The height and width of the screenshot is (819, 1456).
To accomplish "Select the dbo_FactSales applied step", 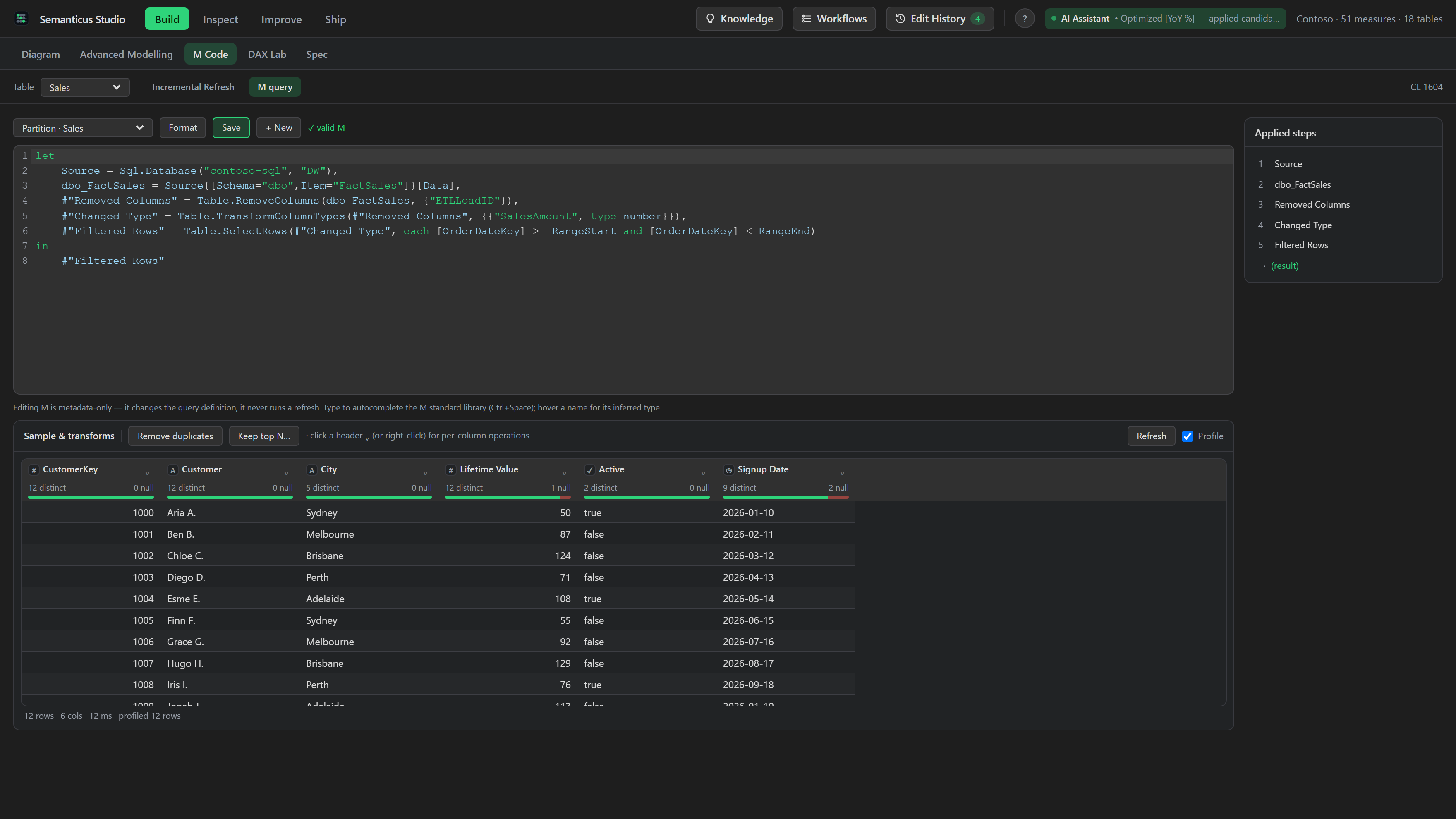I will (1302, 185).
